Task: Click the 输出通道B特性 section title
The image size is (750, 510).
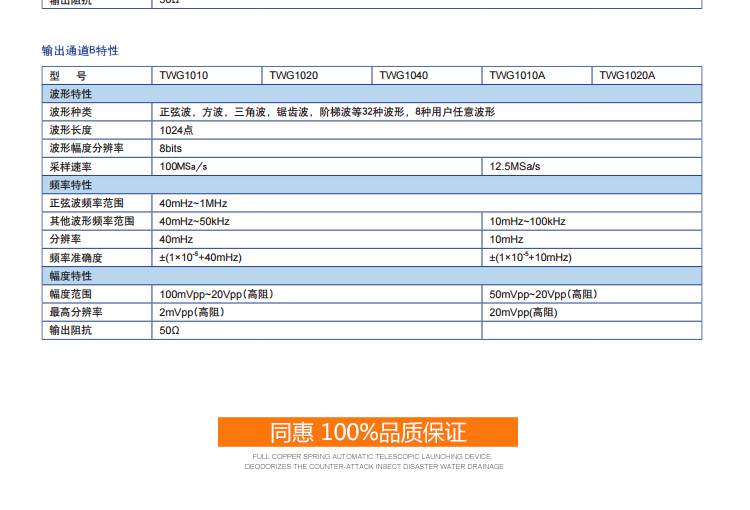Action: (x=80, y=50)
